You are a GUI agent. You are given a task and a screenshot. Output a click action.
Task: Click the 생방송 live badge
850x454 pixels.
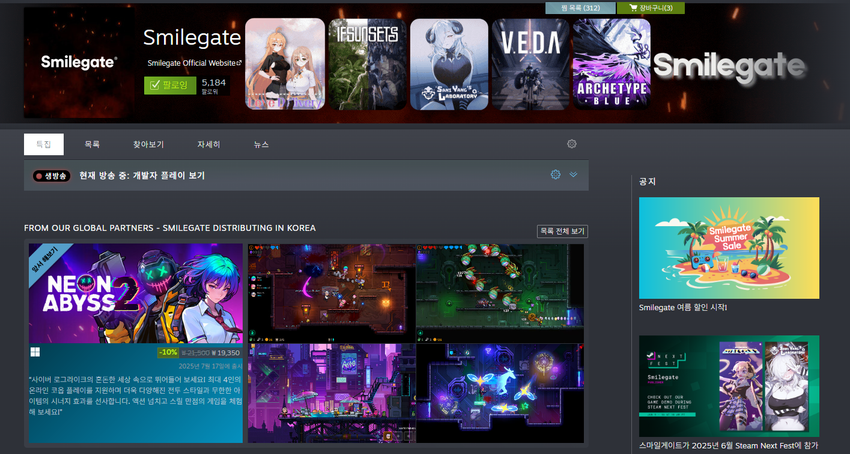click(51, 176)
